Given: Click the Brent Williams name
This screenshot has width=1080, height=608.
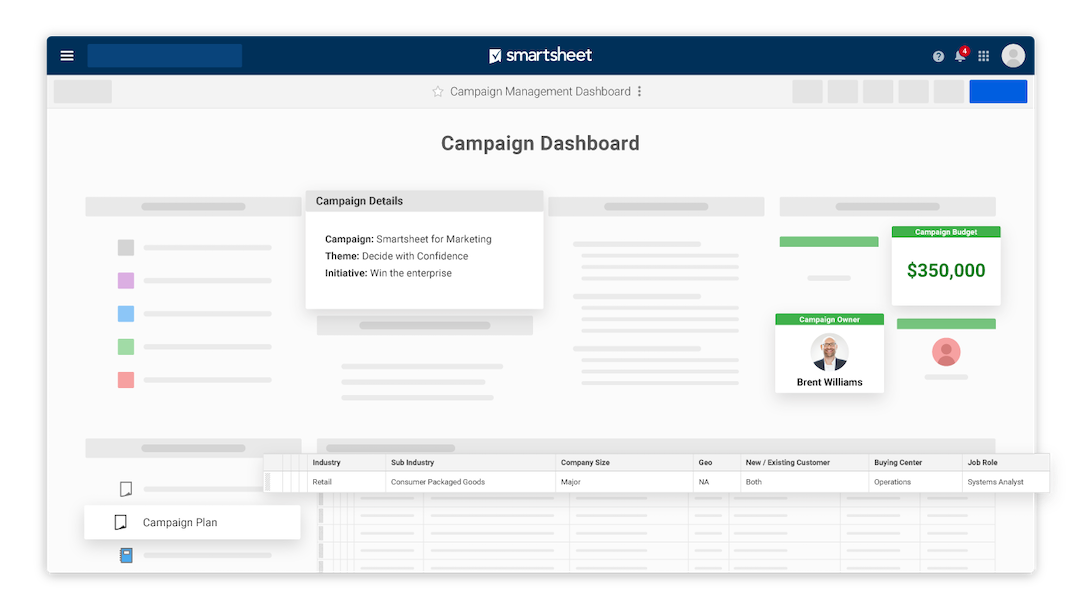Looking at the screenshot, I should pos(829,382).
